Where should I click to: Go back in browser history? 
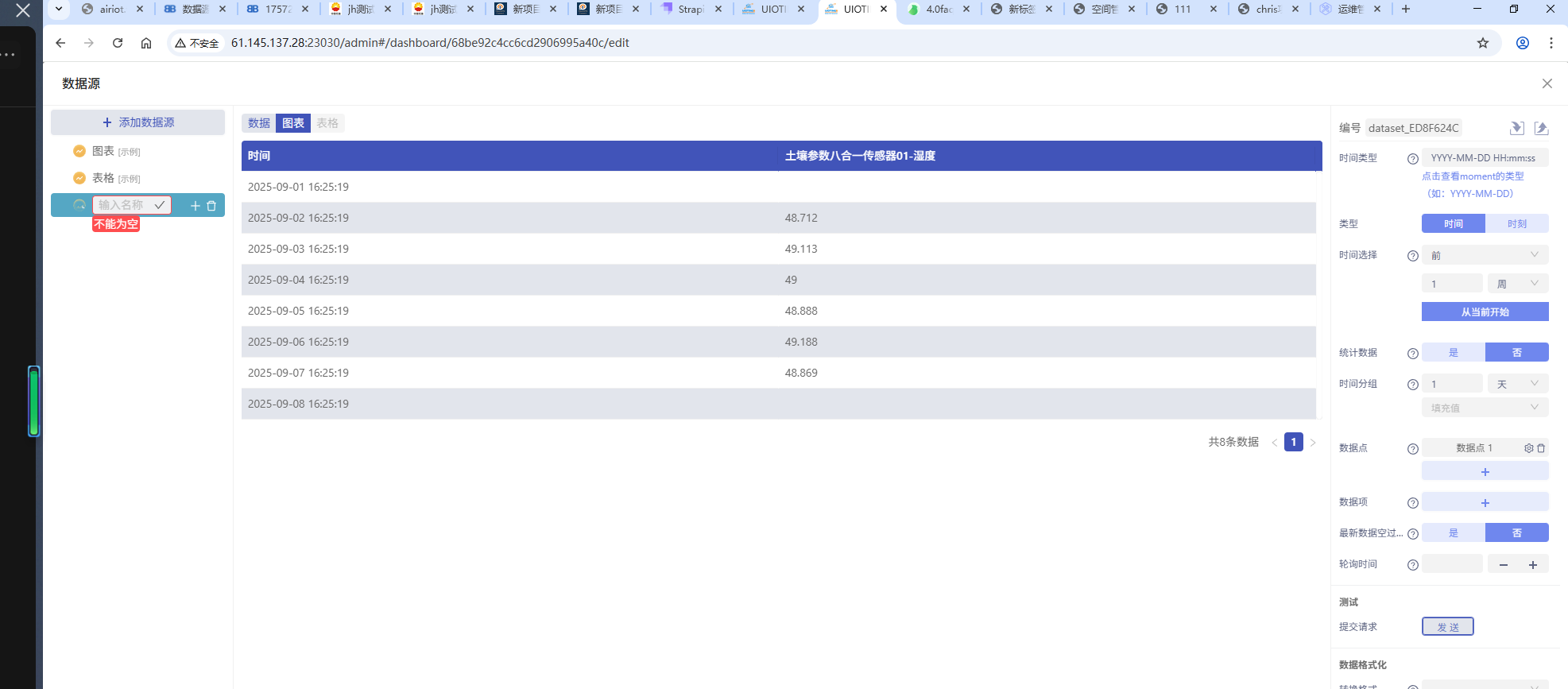(x=60, y=43)
